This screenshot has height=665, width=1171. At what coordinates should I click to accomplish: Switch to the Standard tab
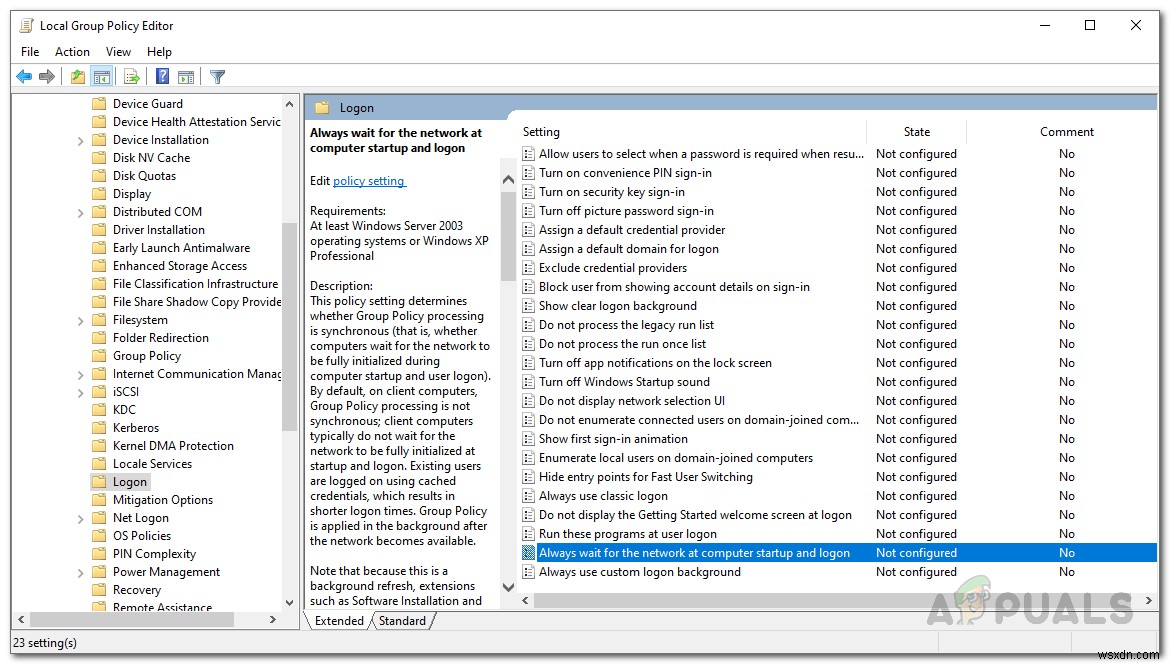click(x=402, y=621)
